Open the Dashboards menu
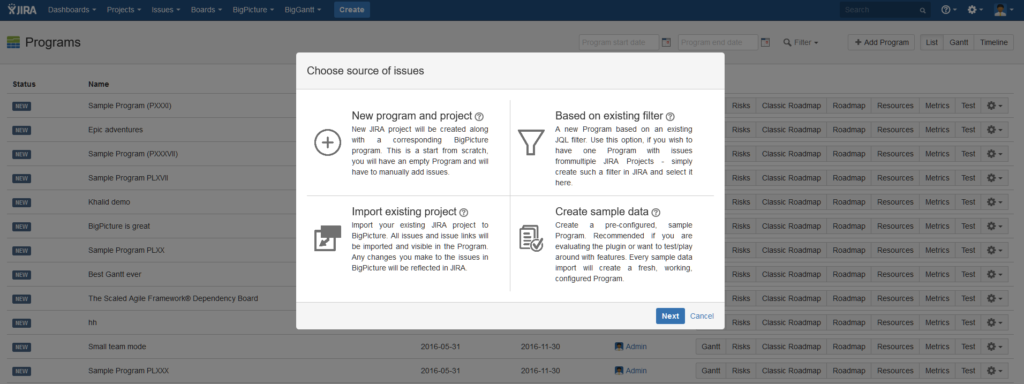Viewport: 1024px width, 384px height. (72, 10)
